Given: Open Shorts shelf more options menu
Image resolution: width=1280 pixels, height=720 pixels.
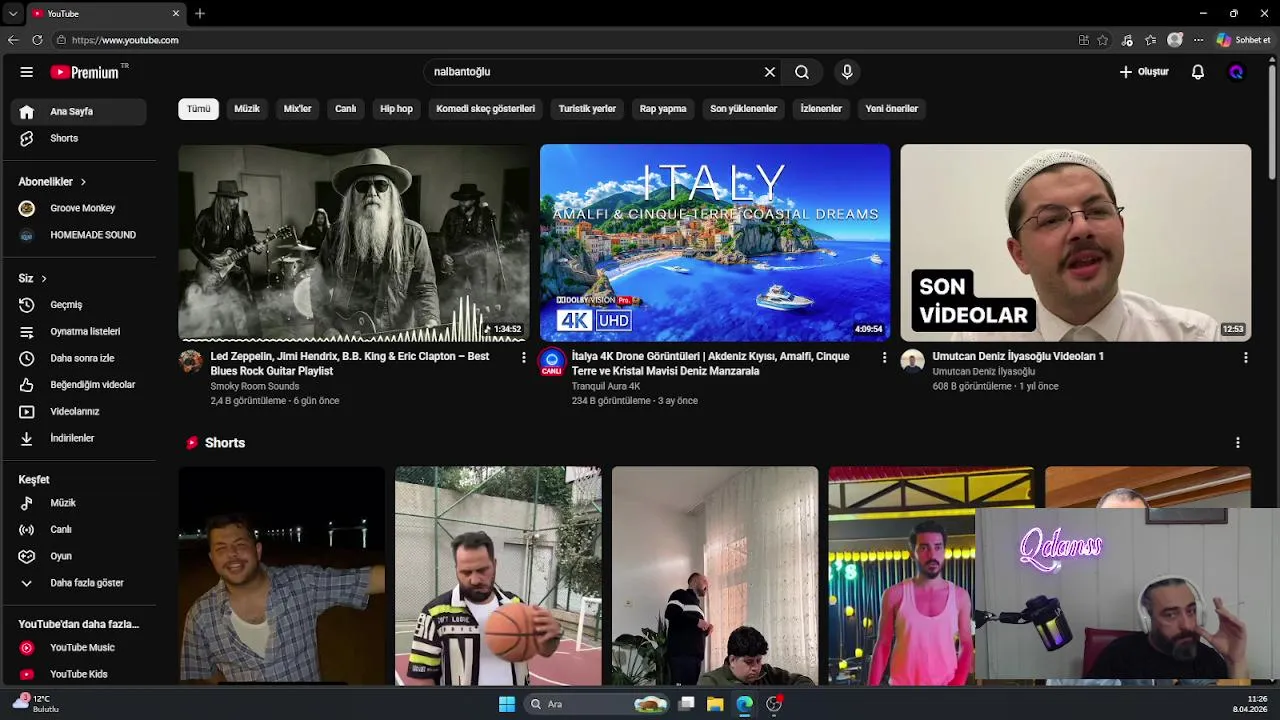Looking at the screenshot, I should 1238,443.
